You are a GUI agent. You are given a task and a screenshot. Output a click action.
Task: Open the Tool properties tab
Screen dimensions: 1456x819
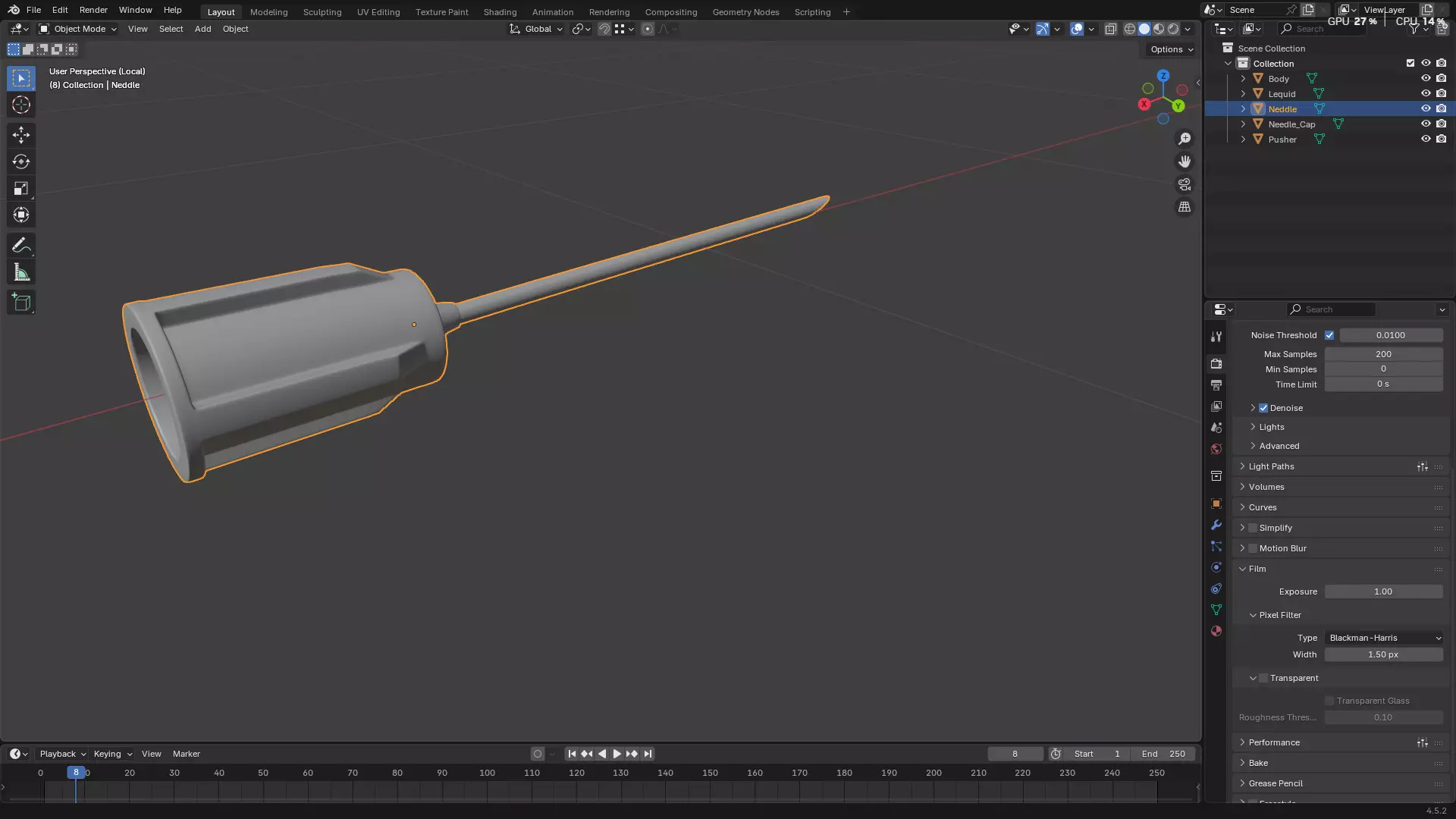click(1216, 337)
